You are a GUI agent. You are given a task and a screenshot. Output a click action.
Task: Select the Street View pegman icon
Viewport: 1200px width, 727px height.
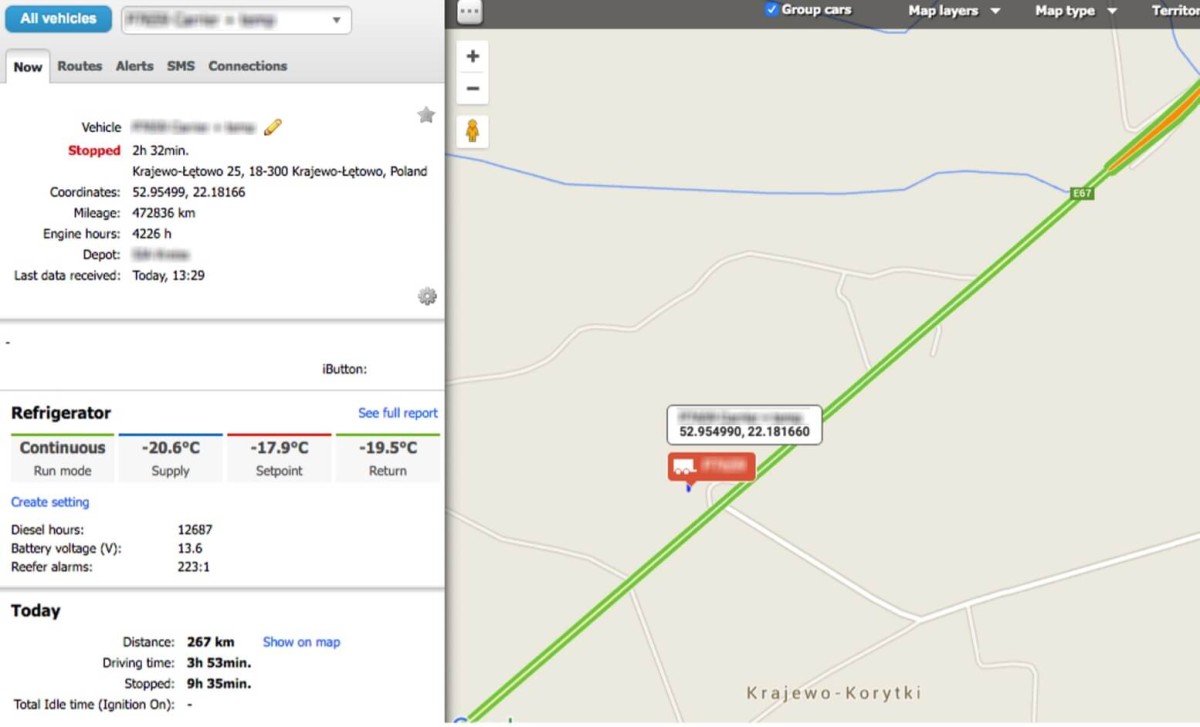(473, 130)
